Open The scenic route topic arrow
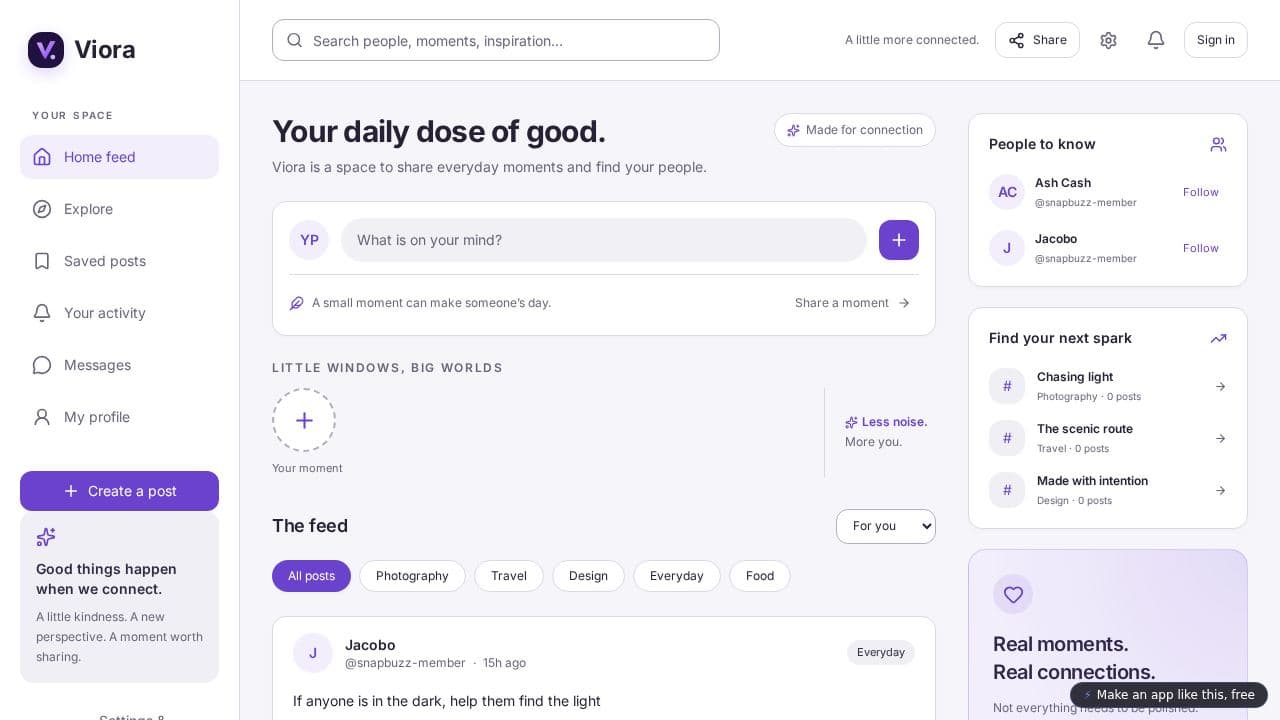The width and height of the screenshot is (1280, 720). coord(1220,439)
